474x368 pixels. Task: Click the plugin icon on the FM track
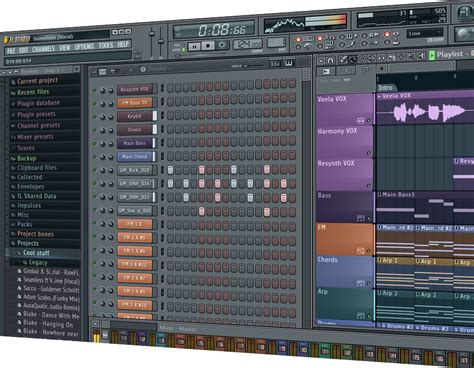(360, 251)
